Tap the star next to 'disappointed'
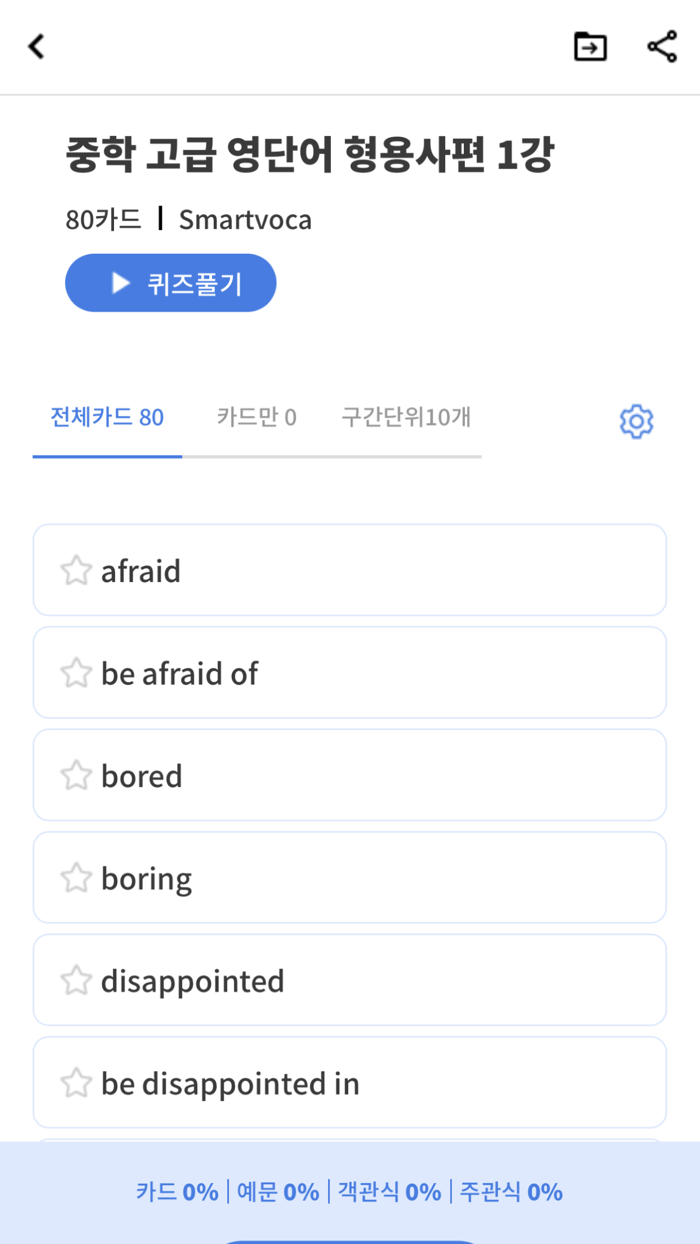This screenshot has height=1244, width=700. 75,979
